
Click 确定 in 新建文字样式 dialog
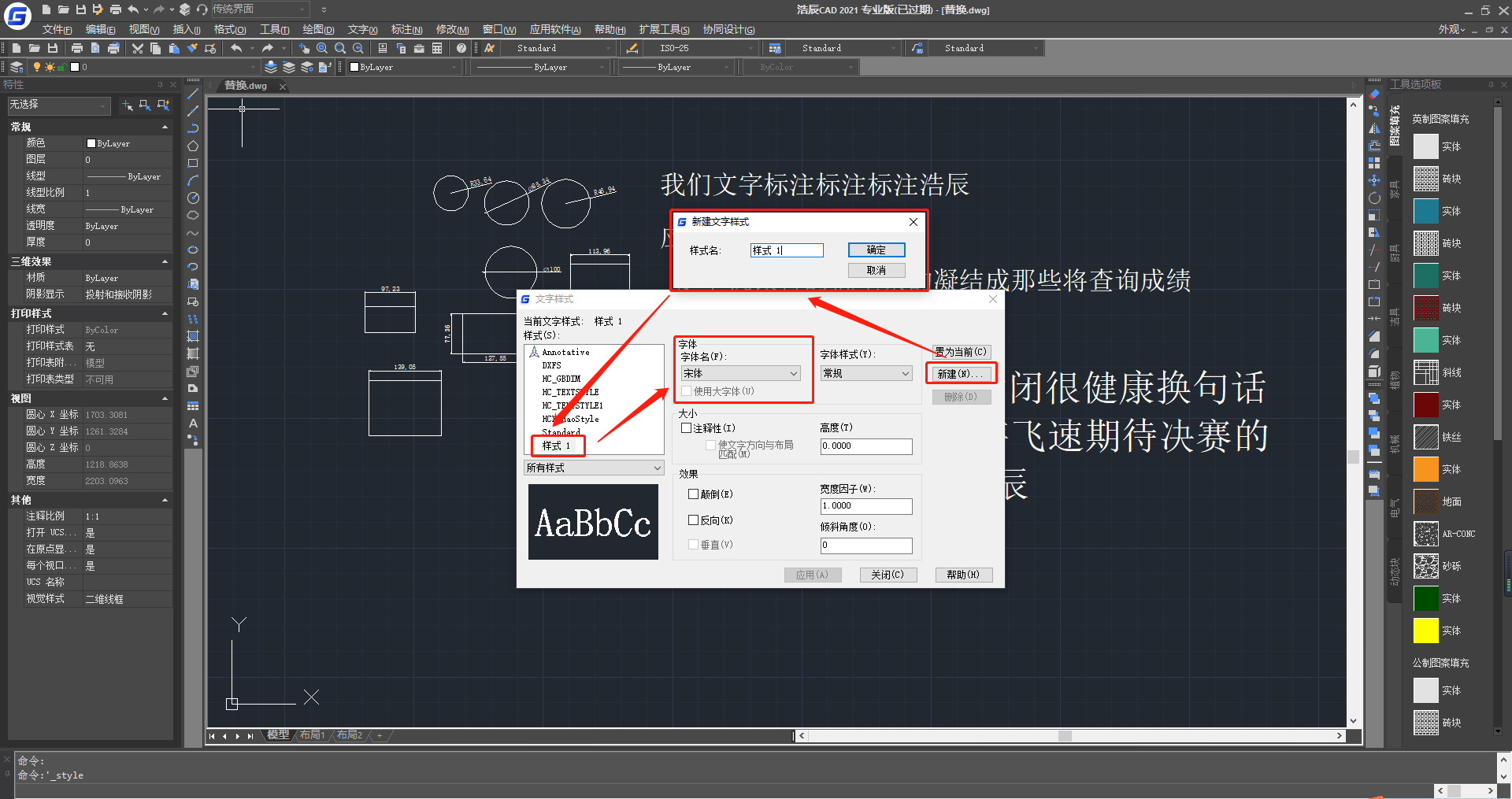pos(876,250)
